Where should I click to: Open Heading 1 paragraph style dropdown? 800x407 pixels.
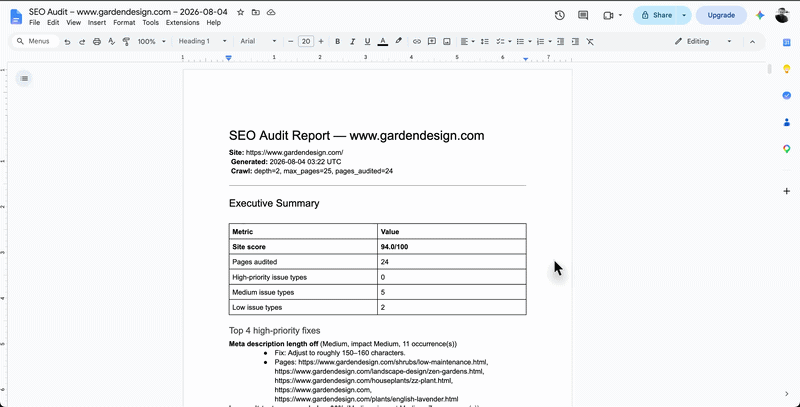203,42
